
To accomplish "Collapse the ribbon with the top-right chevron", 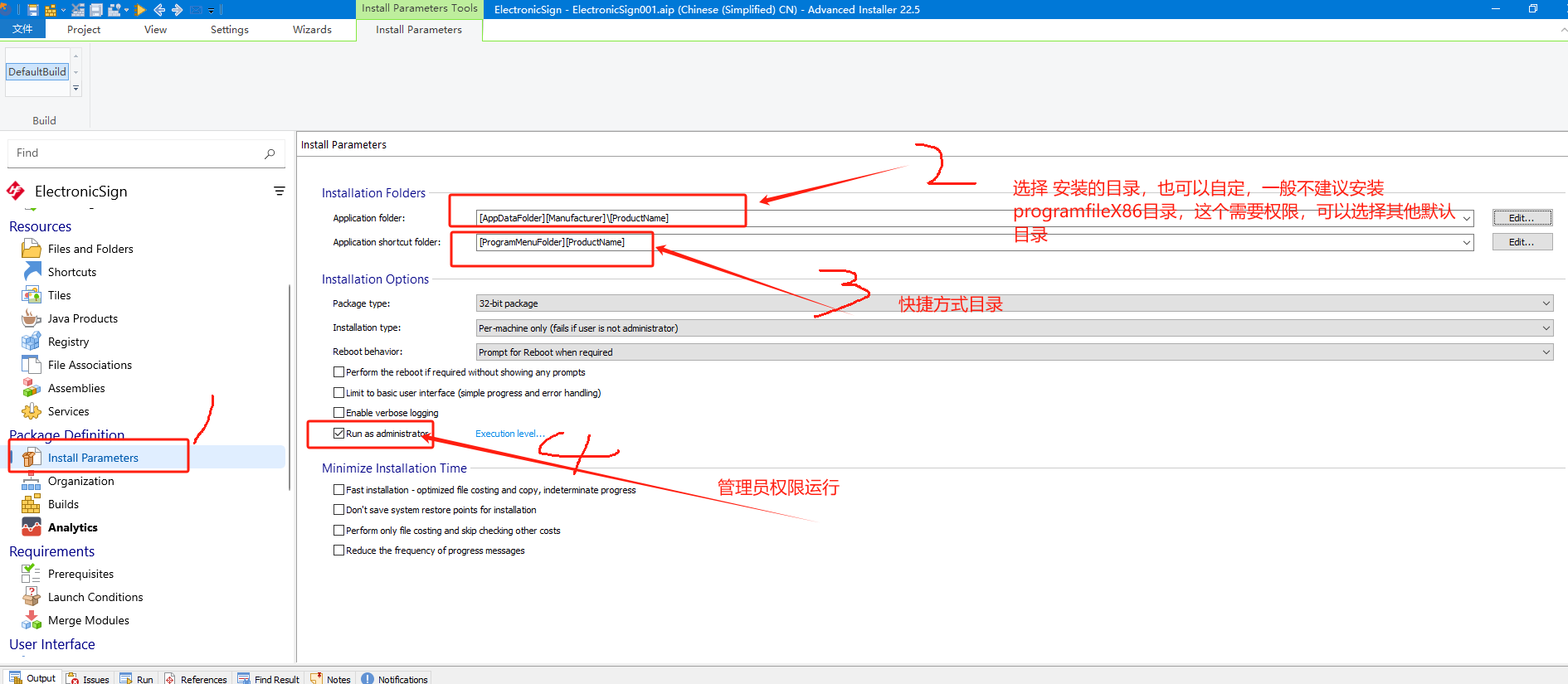I will pyautogui.click(x=1563, y=30).
